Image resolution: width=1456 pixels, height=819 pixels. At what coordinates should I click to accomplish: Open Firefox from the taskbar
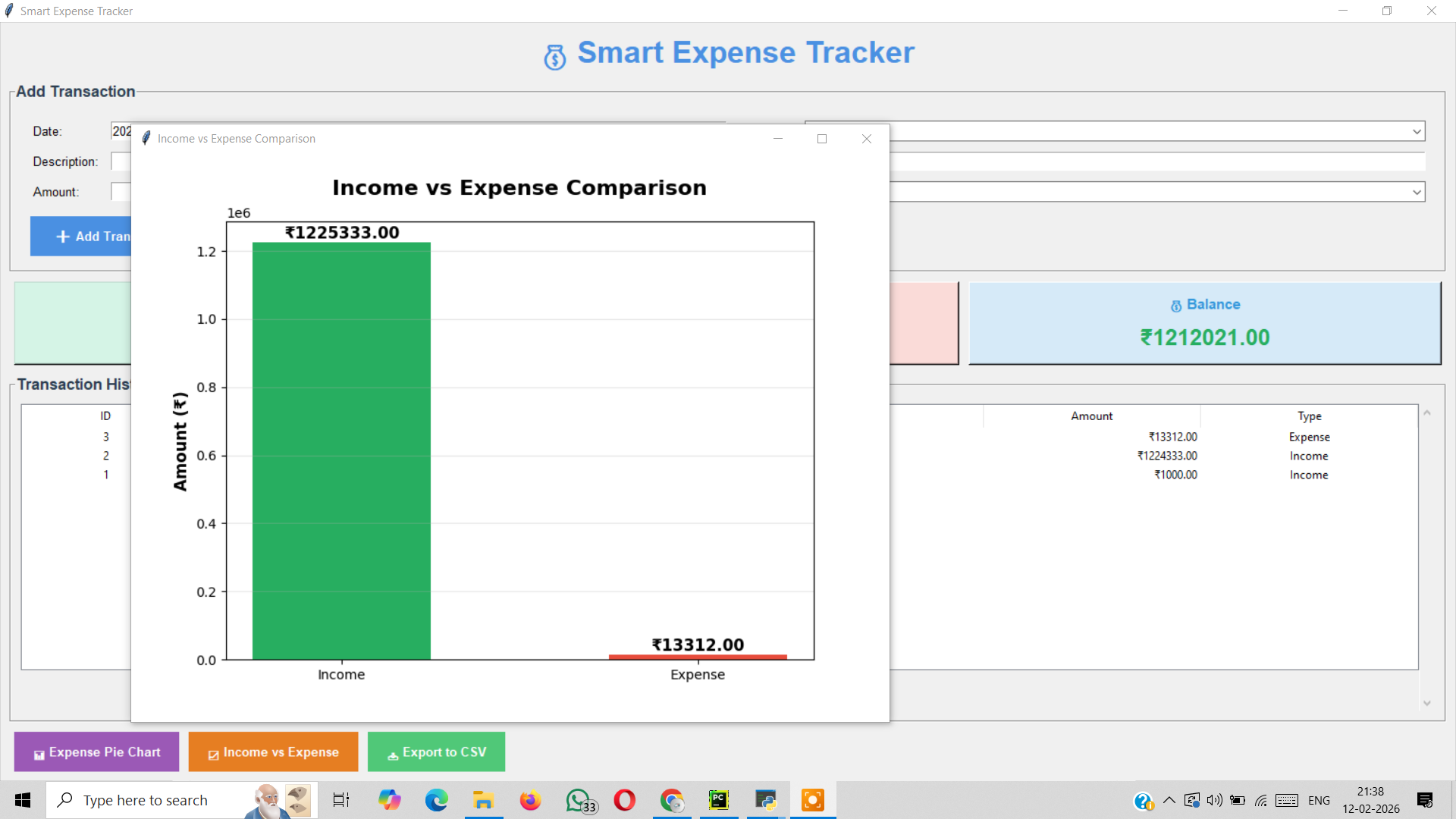tap(530, 800)
